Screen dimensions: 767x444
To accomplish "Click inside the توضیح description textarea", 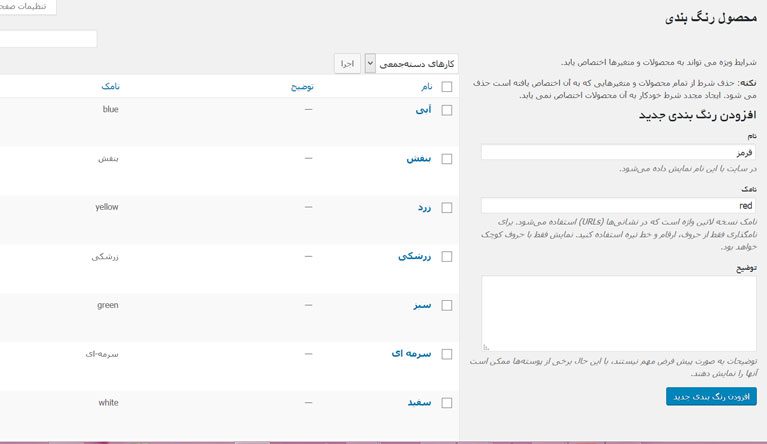I will click(x=618, y=312).
